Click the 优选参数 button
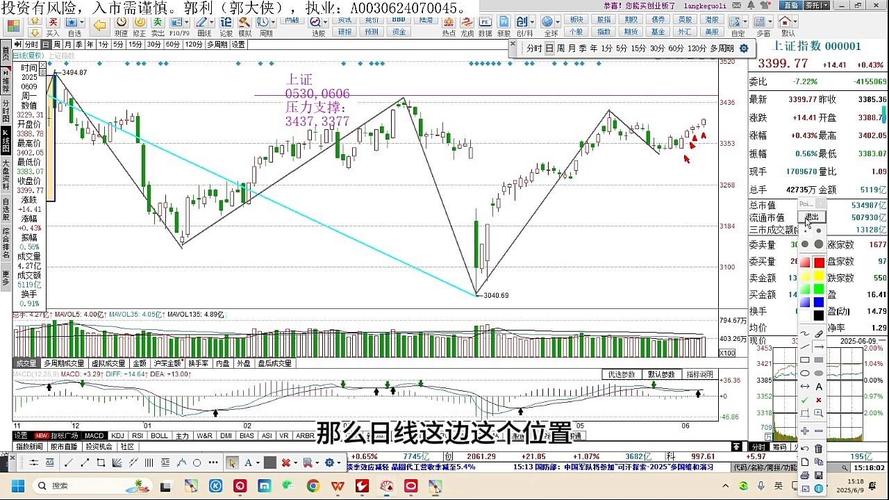The height and width of the screenshot is (500, 889). (622, 374)
